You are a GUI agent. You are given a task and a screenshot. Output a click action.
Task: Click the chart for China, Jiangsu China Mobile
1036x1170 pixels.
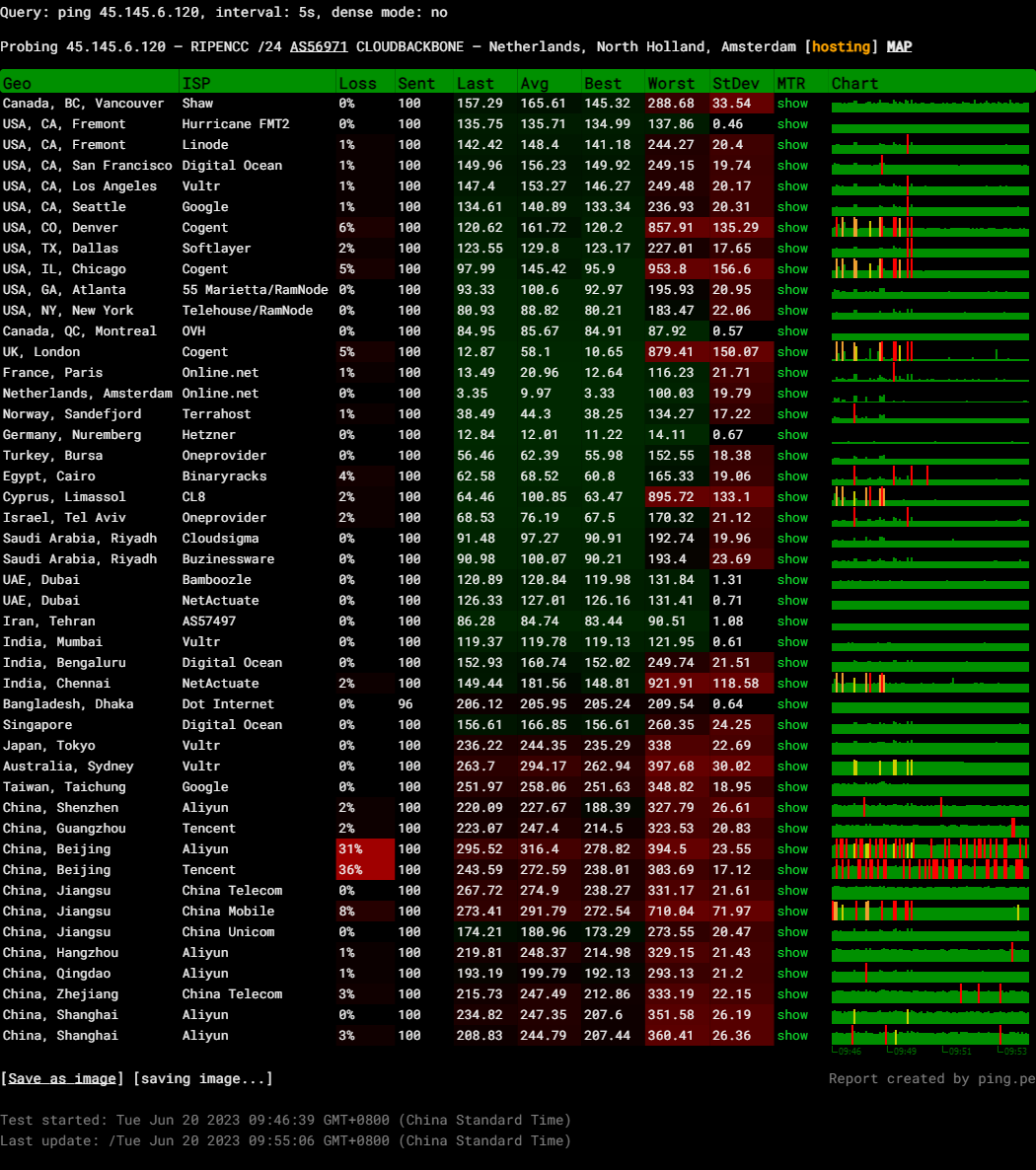[x=930, y=912]
